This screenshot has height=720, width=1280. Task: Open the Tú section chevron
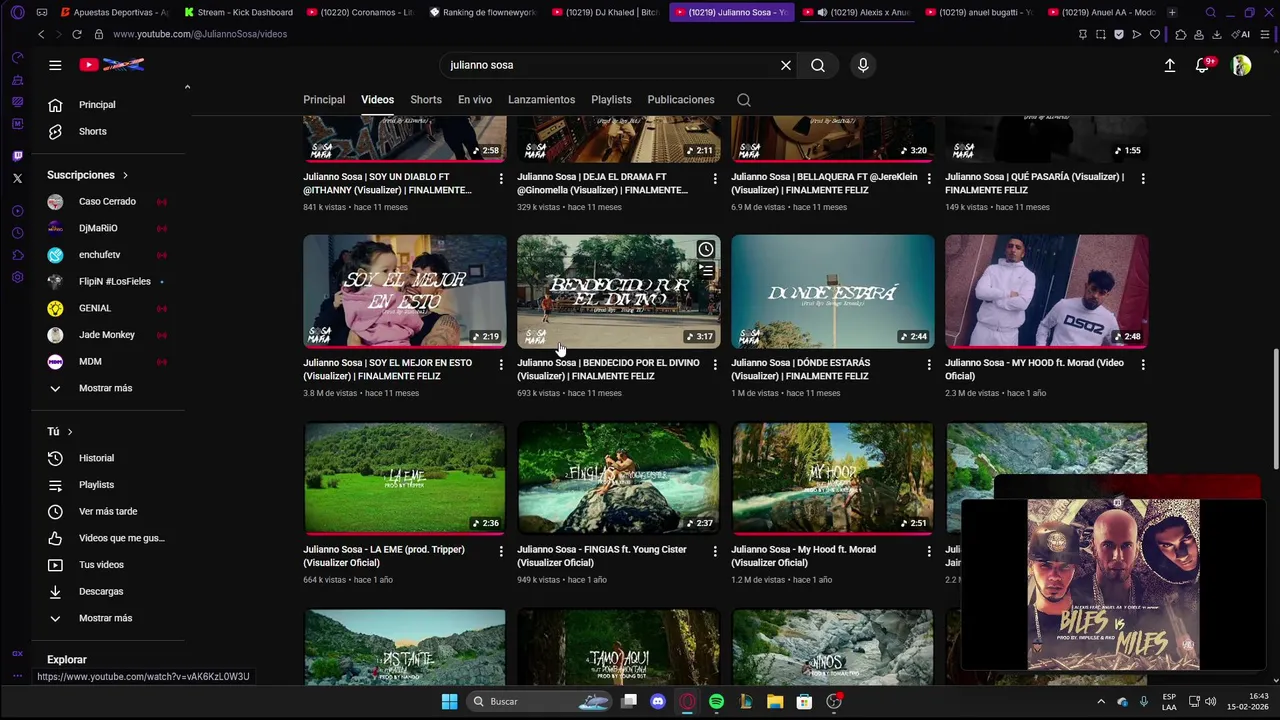(x=69, y=432)
